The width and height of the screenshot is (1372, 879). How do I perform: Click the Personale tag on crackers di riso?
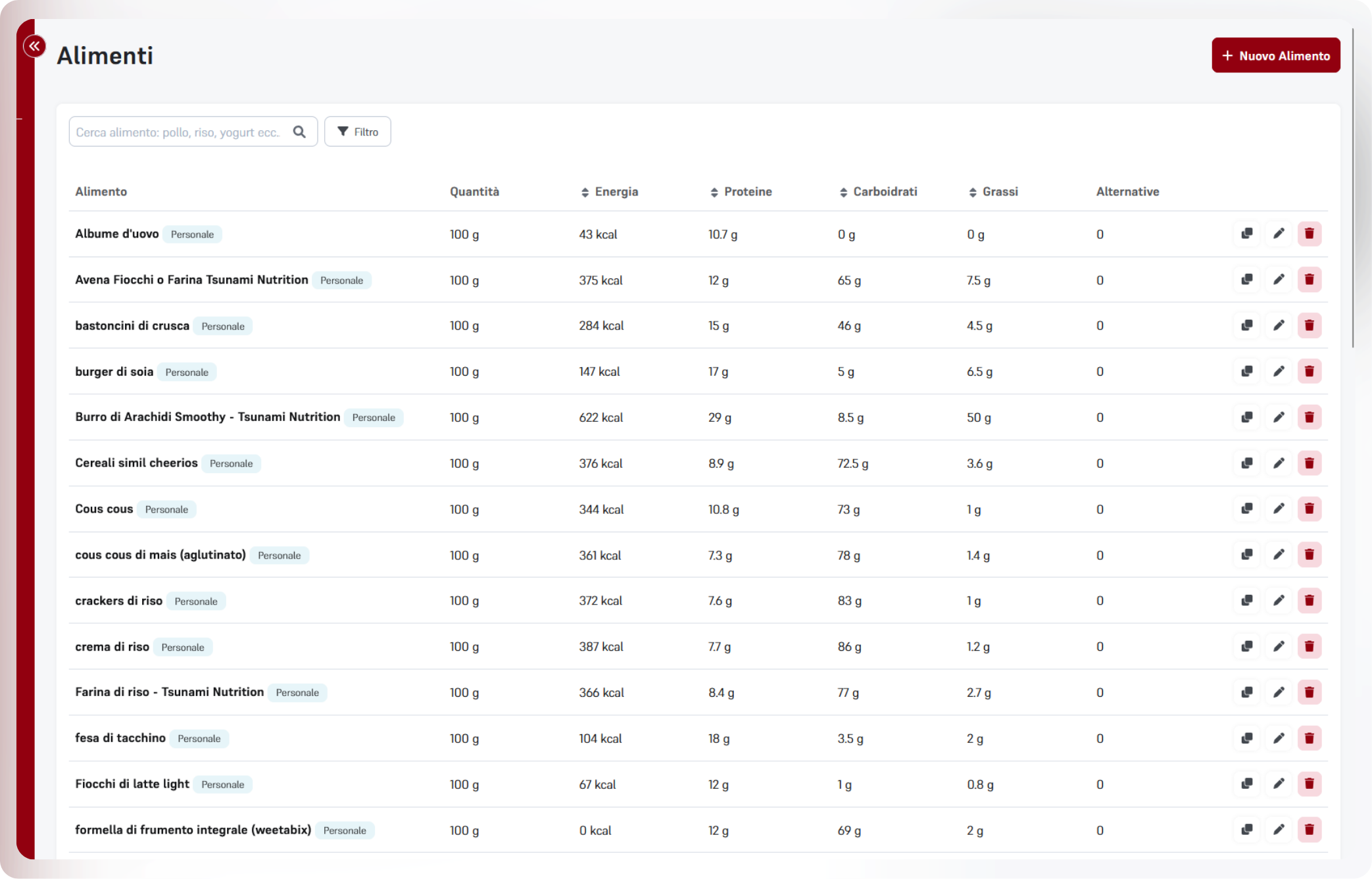click(195, 601)
